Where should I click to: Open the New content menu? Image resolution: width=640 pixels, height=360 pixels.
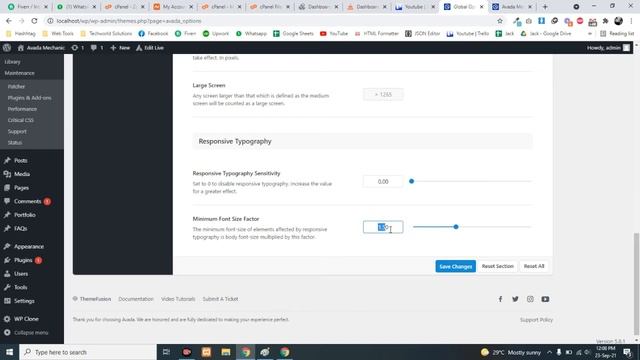coord(120,48)
